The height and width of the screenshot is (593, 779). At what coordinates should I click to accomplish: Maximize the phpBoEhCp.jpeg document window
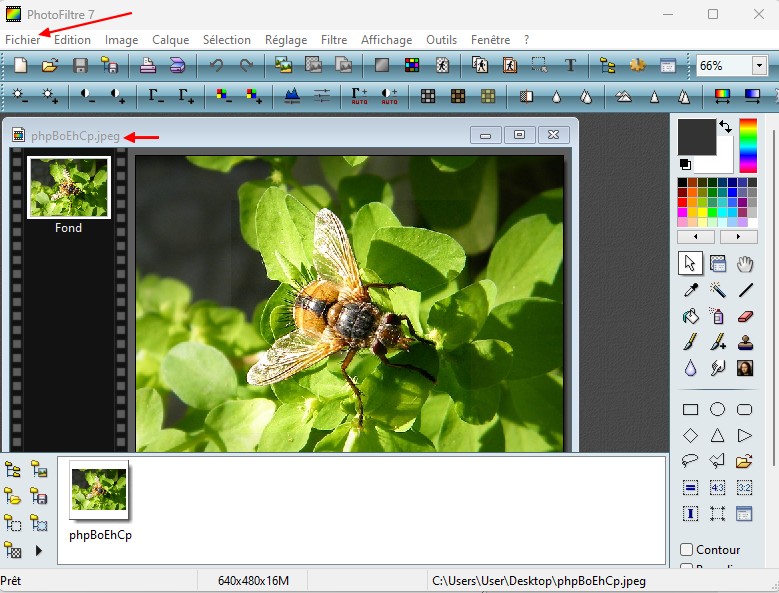[519, 135]
